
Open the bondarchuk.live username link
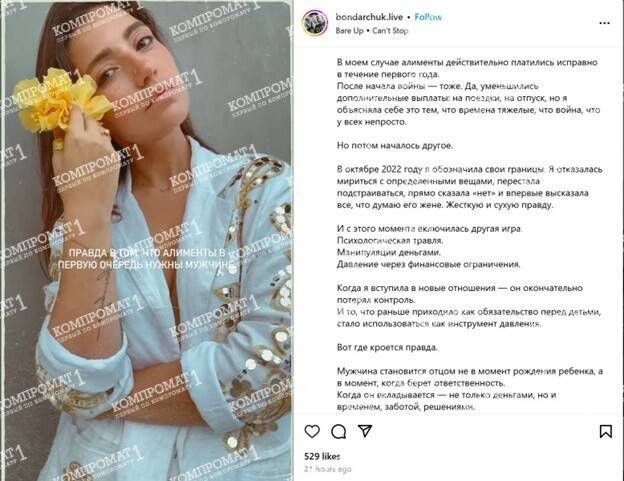(x=369, y=17)
